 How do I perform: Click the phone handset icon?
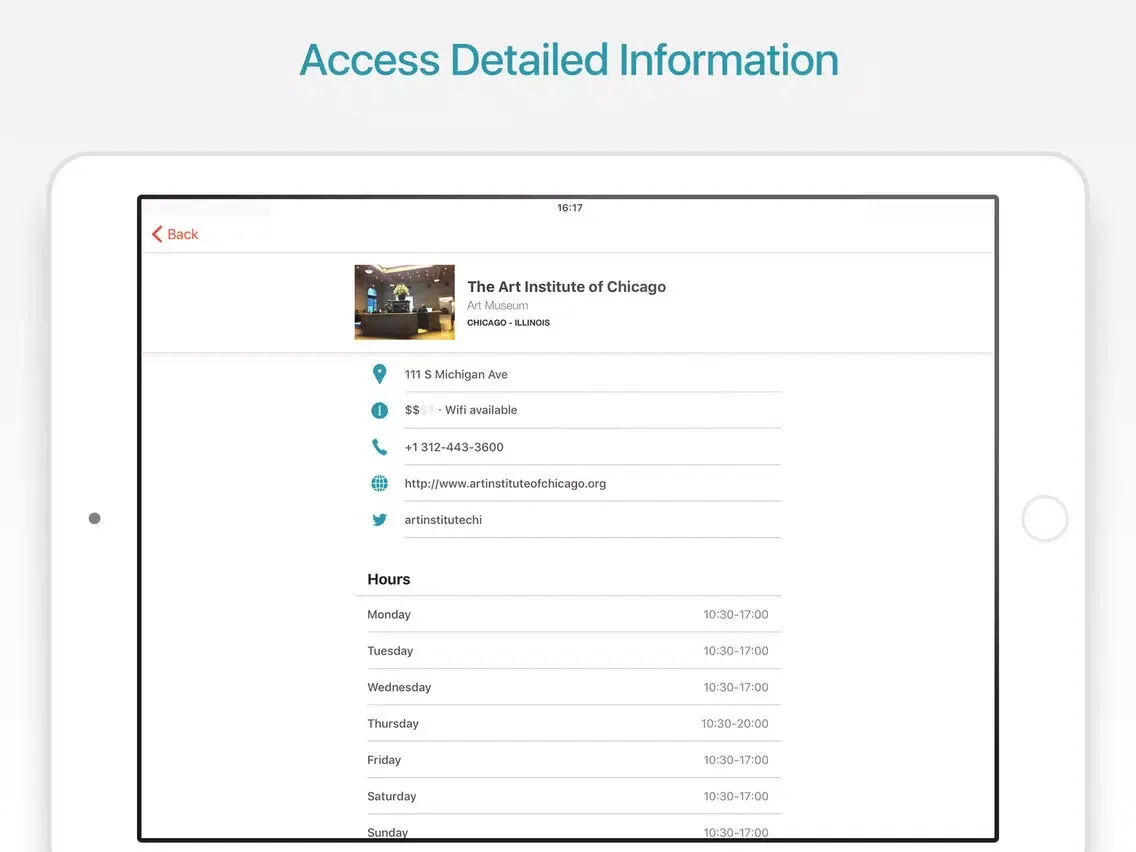tap(379, 447)
